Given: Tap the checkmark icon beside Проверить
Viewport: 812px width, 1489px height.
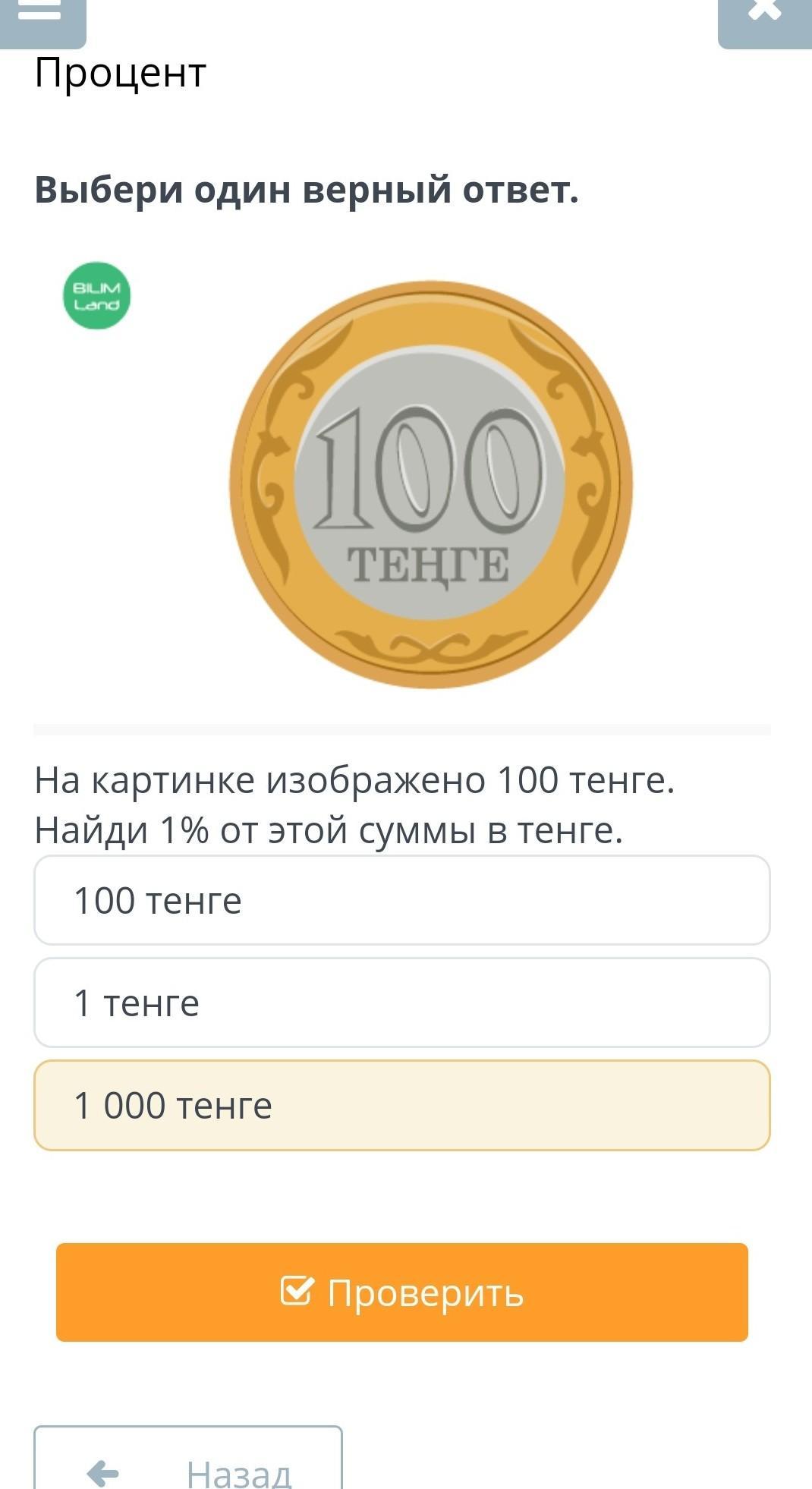Looking at the screenshot, I should coord(296,1290).
